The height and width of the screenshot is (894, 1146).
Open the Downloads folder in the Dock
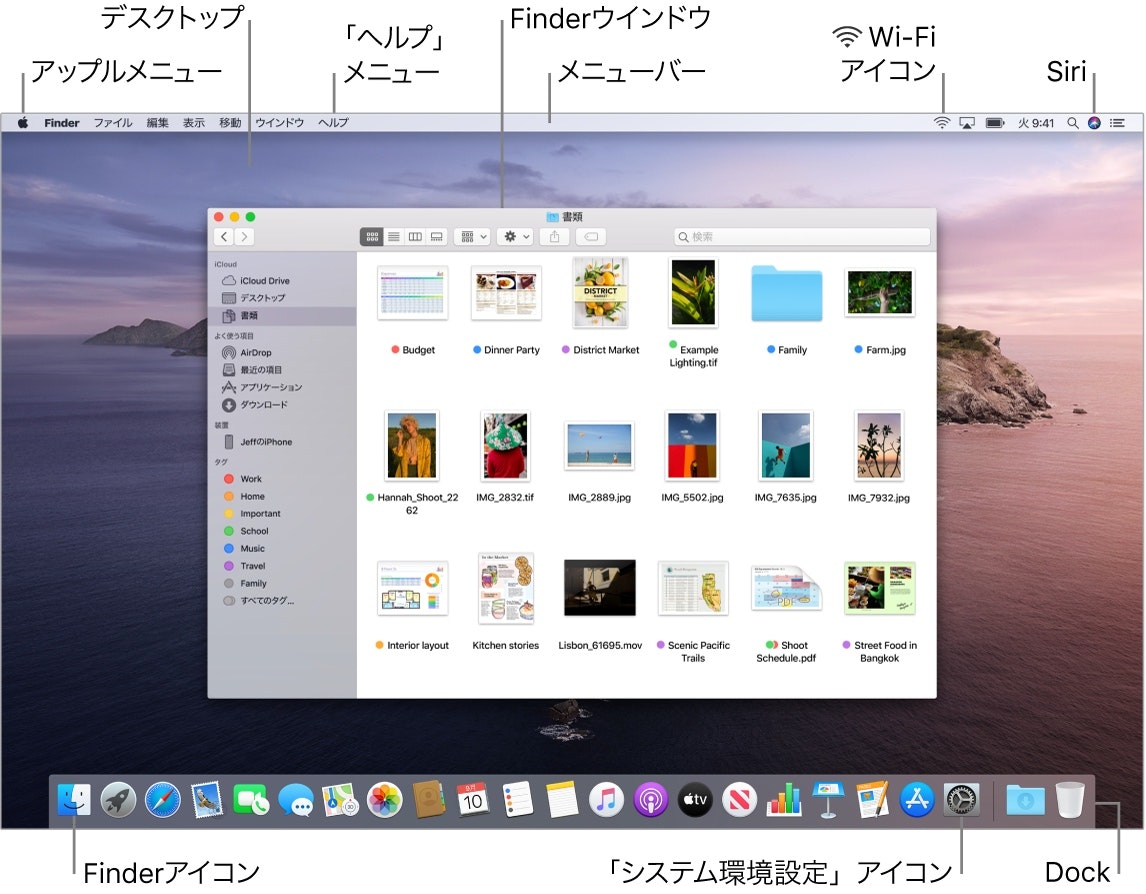pyautogui.click(x=1025, y=800)
